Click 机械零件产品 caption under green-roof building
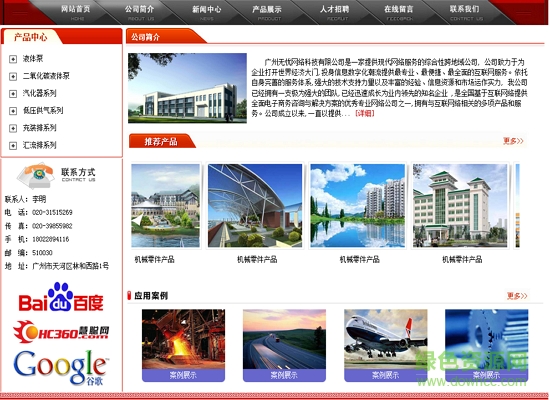 point(462,259)
